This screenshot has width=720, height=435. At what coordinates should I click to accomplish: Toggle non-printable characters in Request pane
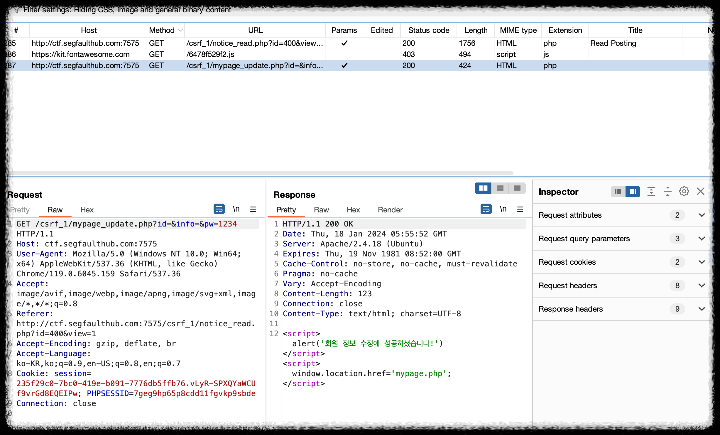click(x=236, y=209)
